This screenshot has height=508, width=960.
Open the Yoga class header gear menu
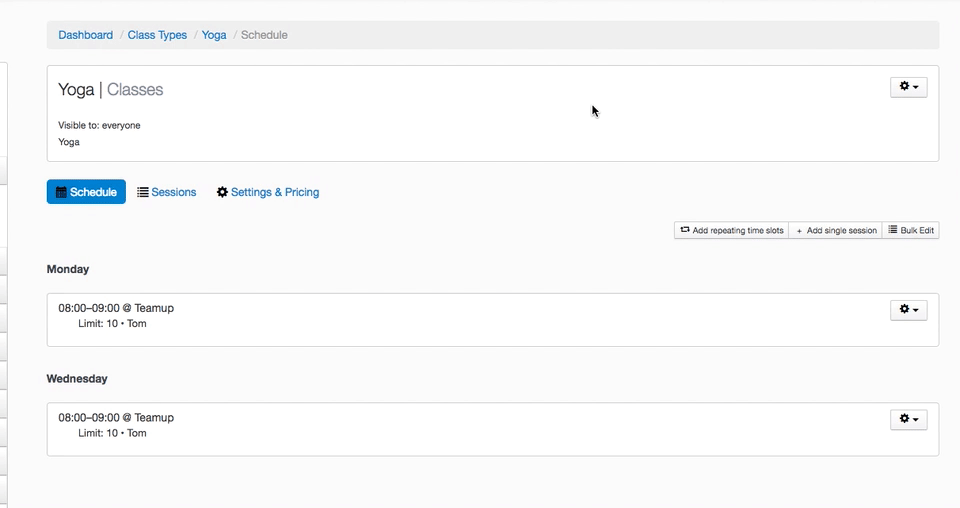click(x=908, y=87)
